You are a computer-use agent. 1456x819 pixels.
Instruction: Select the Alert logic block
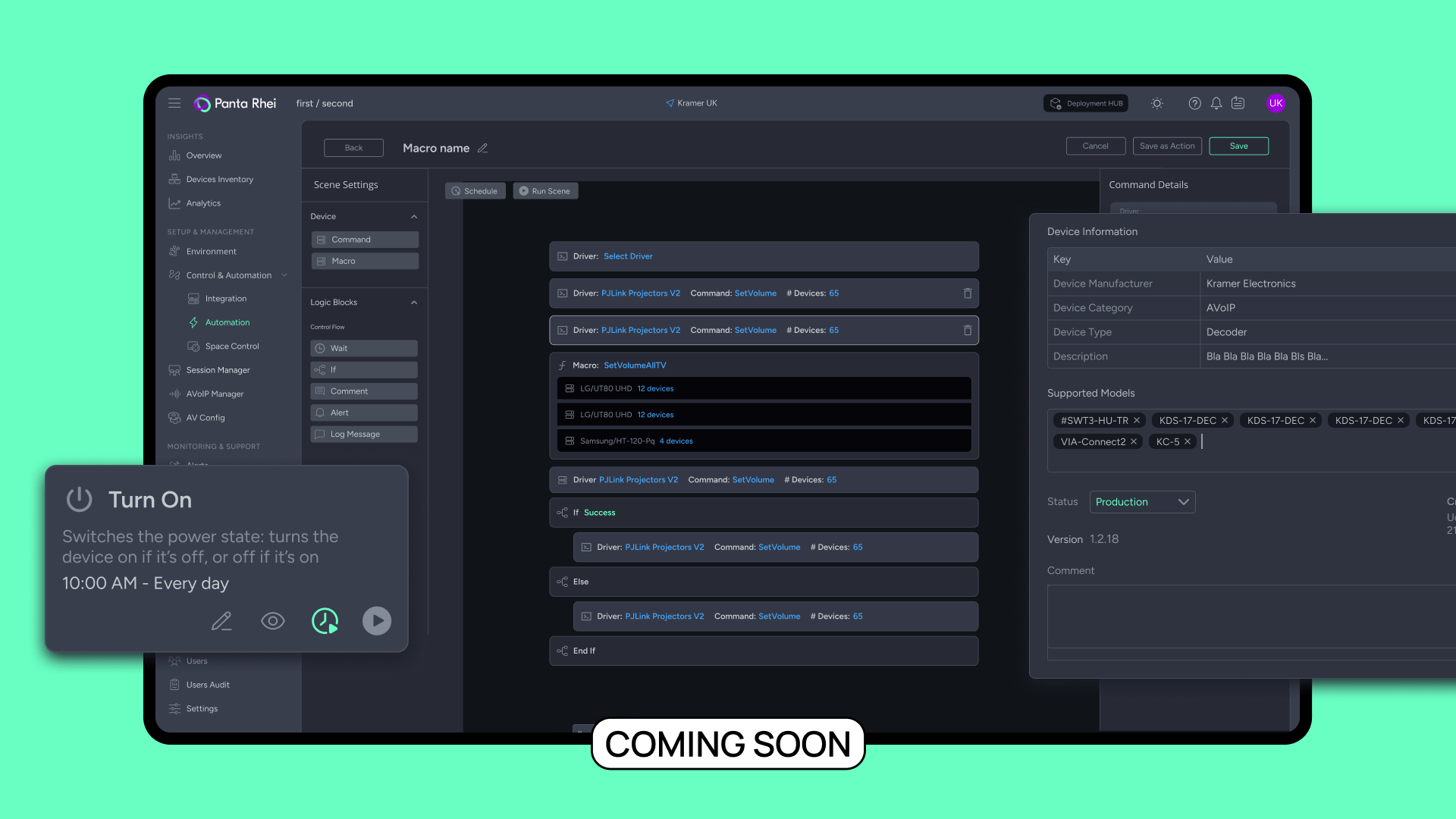[x=364, y=413]
